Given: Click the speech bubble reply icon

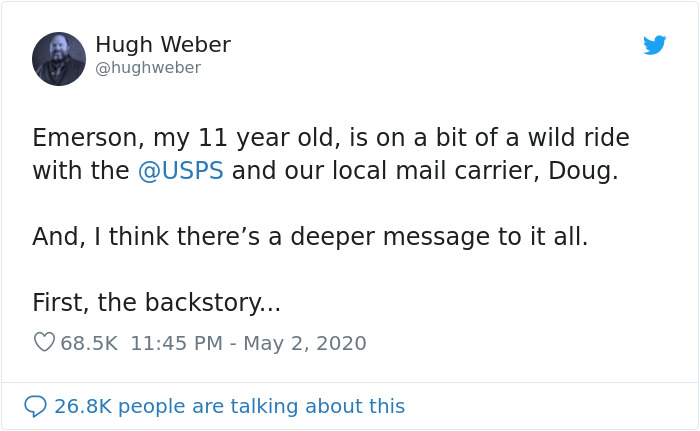Looking at the screenshot, I should pyautogui.click(x=35, y=406).
